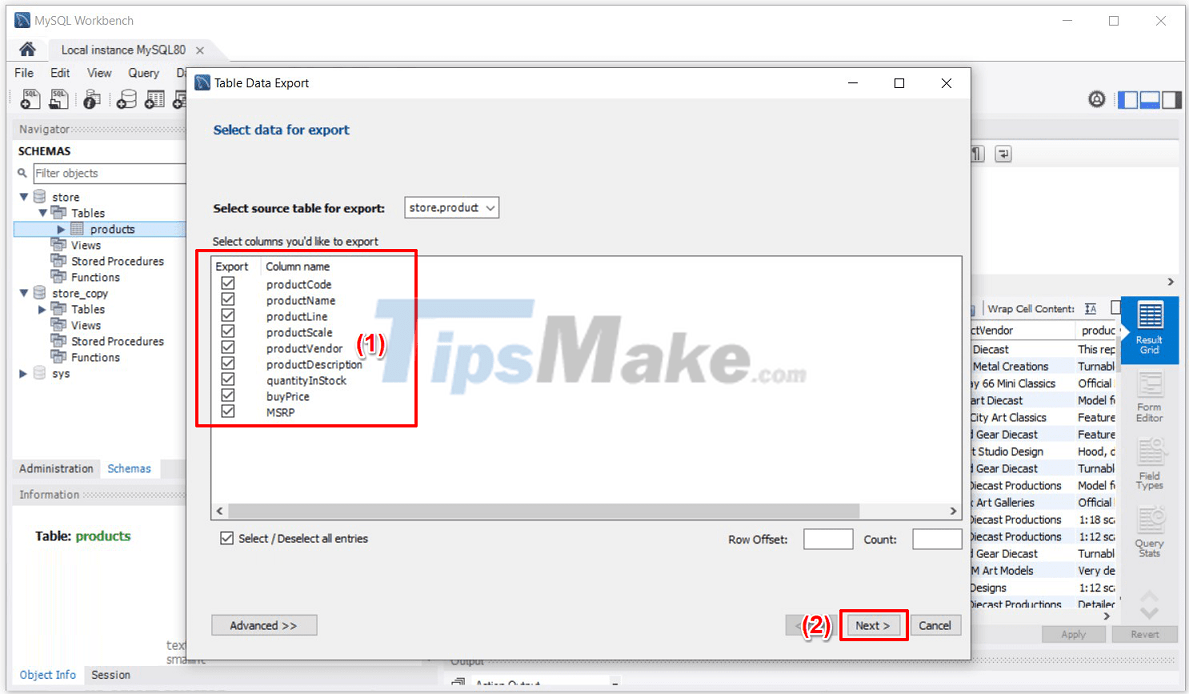The image size is (1189, 694).
Task: Open the Query menu
Action: 143,72
